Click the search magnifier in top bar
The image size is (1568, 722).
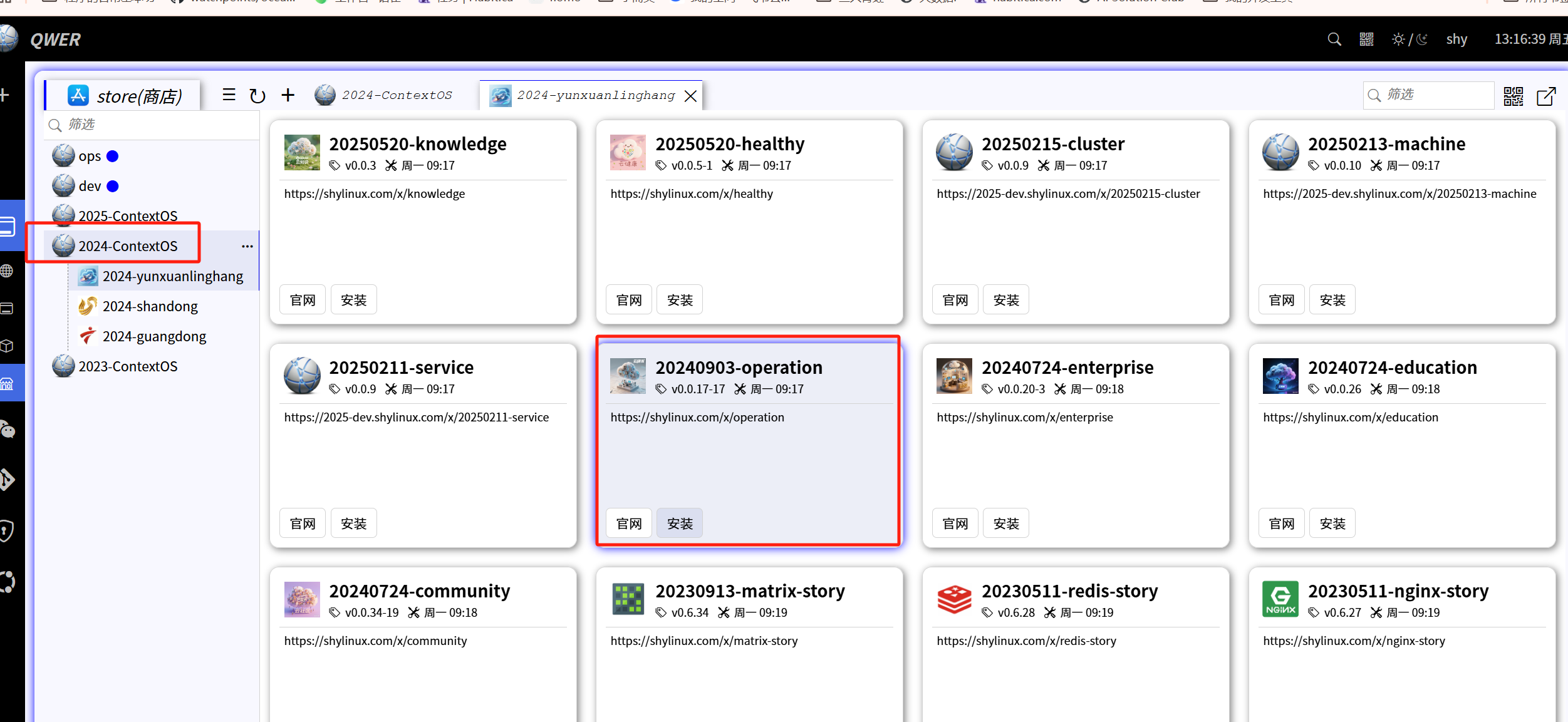point(1334,39)
